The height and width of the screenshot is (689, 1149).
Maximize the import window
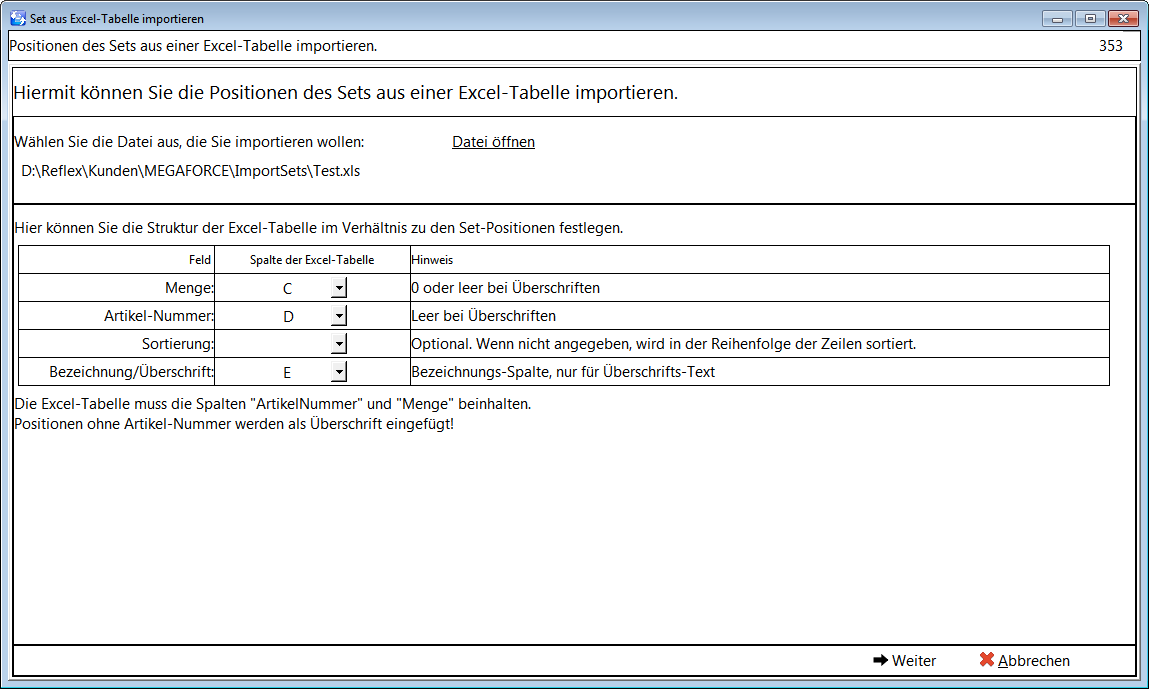1090,18
